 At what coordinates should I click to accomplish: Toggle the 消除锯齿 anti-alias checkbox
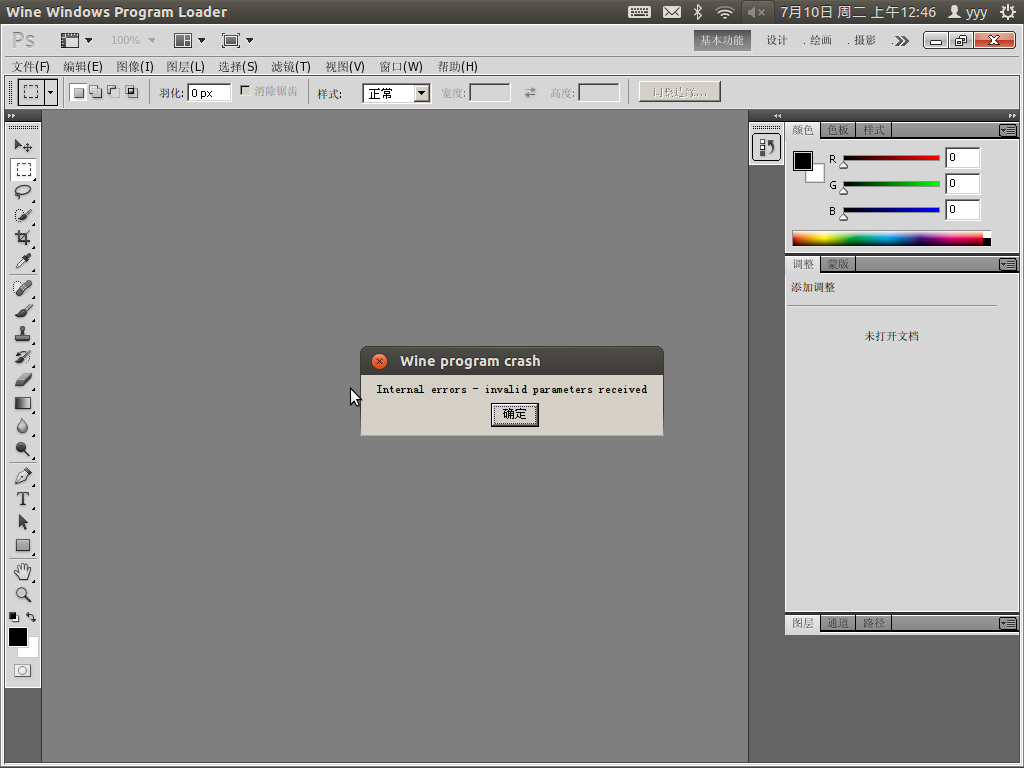point(246,91)
